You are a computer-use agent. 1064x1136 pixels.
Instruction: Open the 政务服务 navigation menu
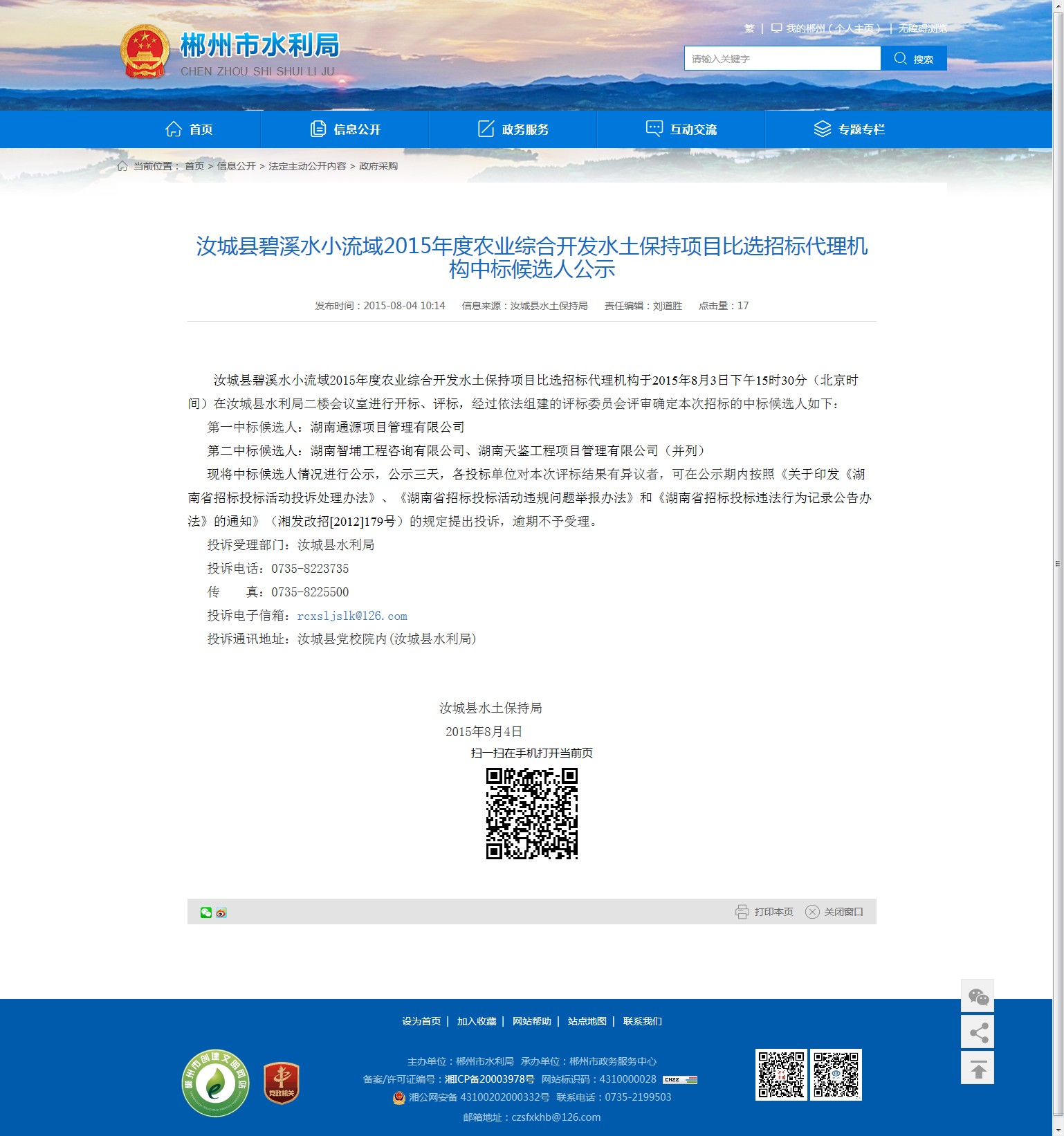pyautogui.click(x=513, y=129)
